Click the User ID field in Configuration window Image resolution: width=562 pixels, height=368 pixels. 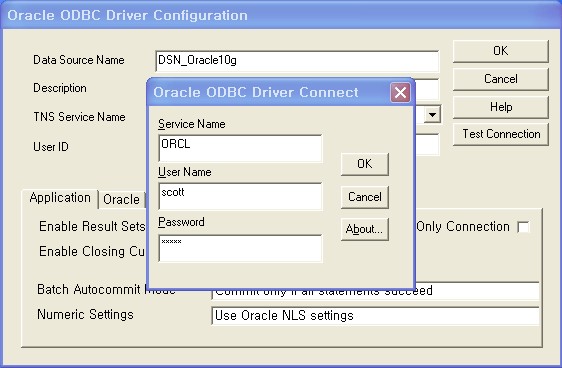tap(427, 144)
